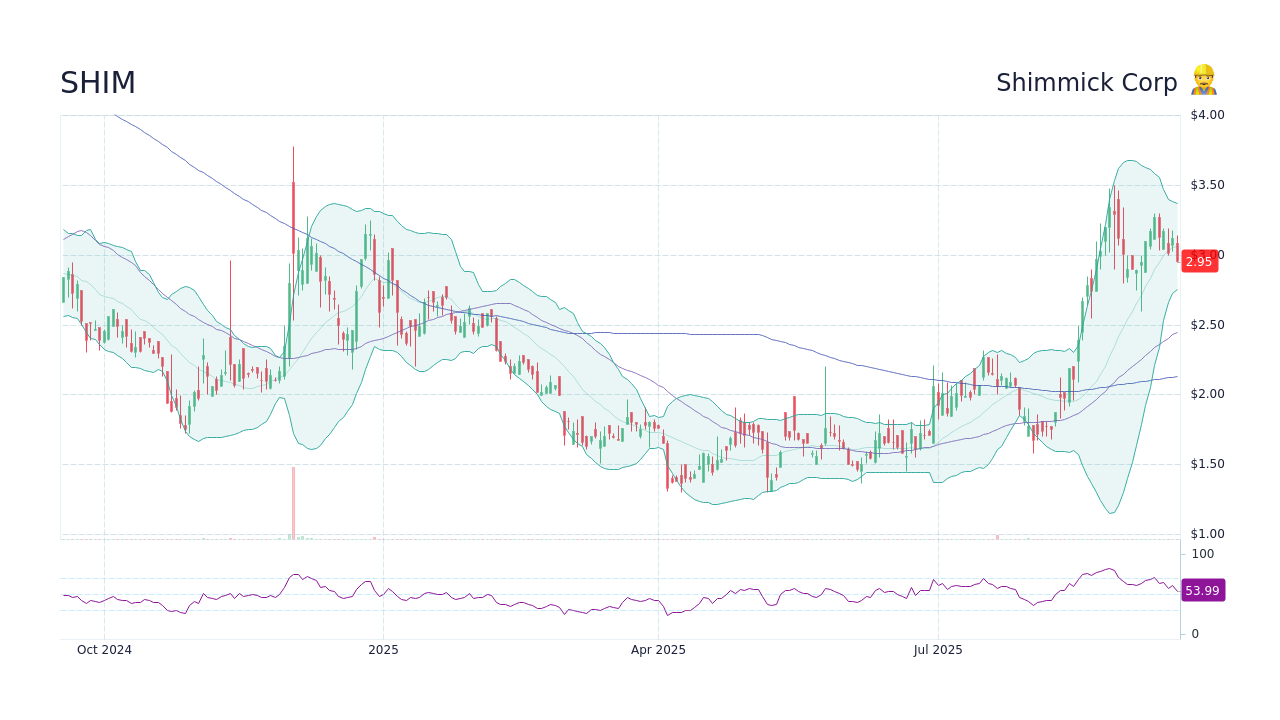This screenshot has width=1280, height=720.
Task: Click the Oct 2024 axis label
Action: pos(104,650)
